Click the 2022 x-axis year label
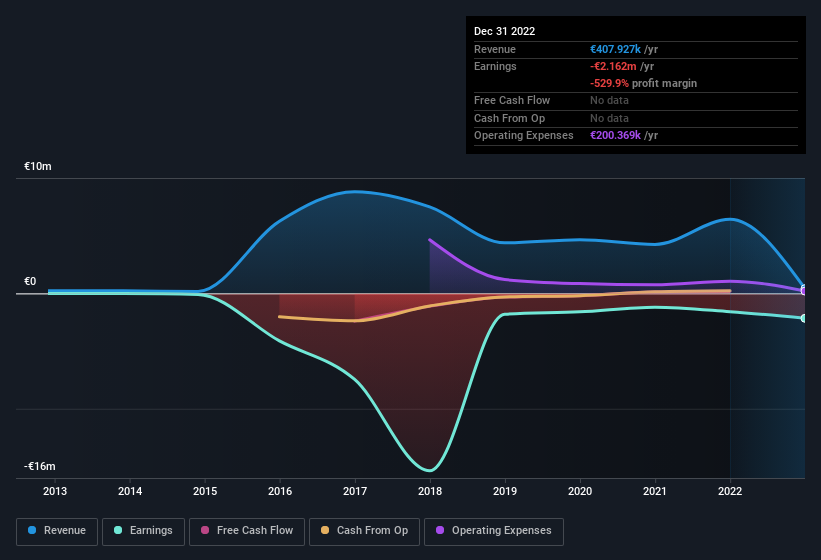The height and width of the screenshot is (560, 821). pyautogui.click(x=730, y=491)
